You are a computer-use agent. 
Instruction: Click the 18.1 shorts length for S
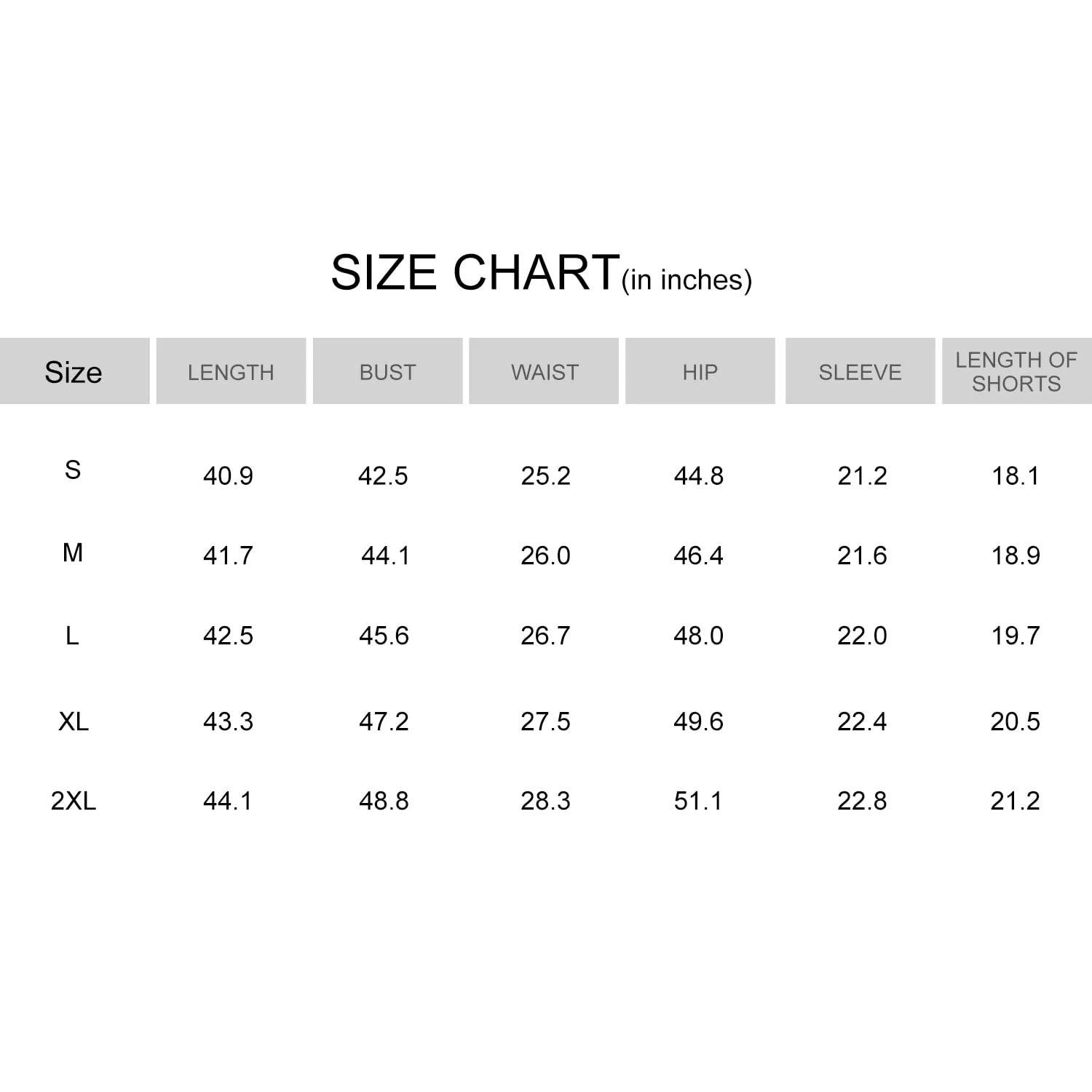pyautogui.click(x=1016, y=476)
